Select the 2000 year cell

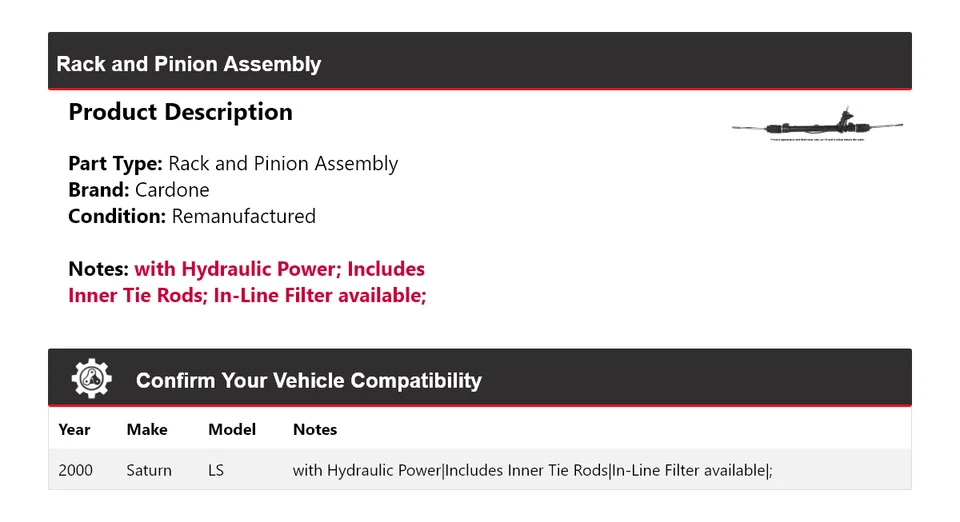76,470
